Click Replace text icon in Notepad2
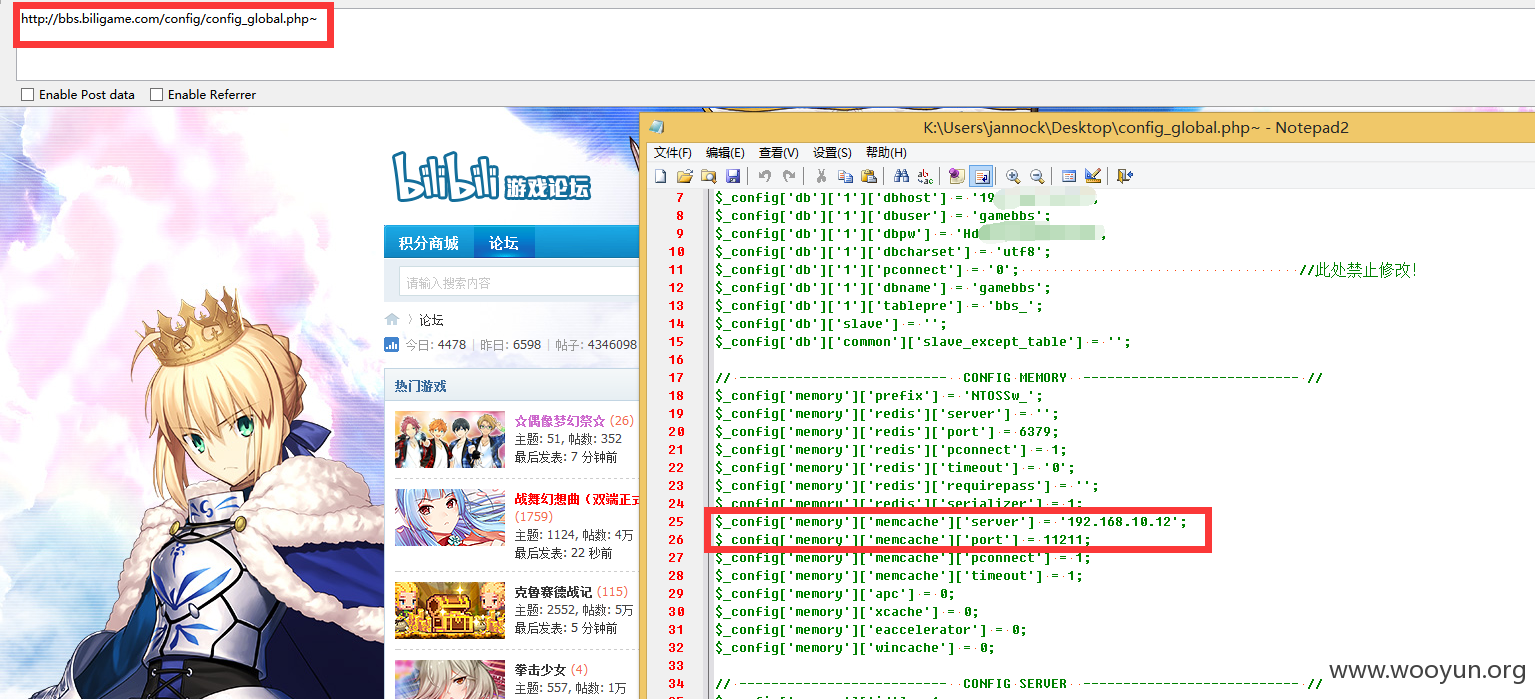Viewport: 1535px width, 699px height. coord(925,176)
